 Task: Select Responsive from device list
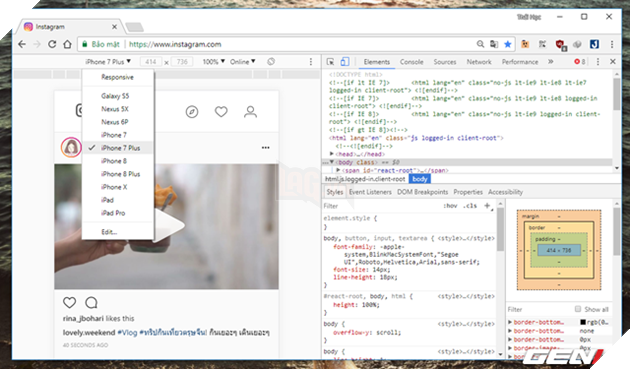click(x=117, y=77)
